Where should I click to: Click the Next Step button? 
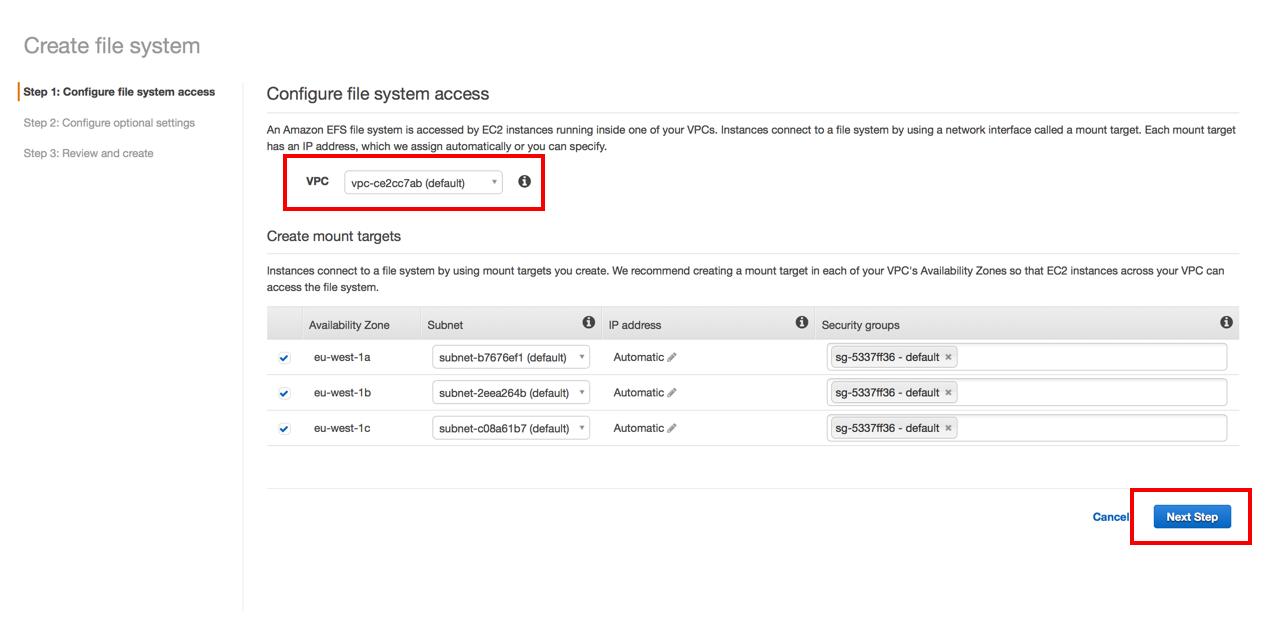pos(1191,517)
